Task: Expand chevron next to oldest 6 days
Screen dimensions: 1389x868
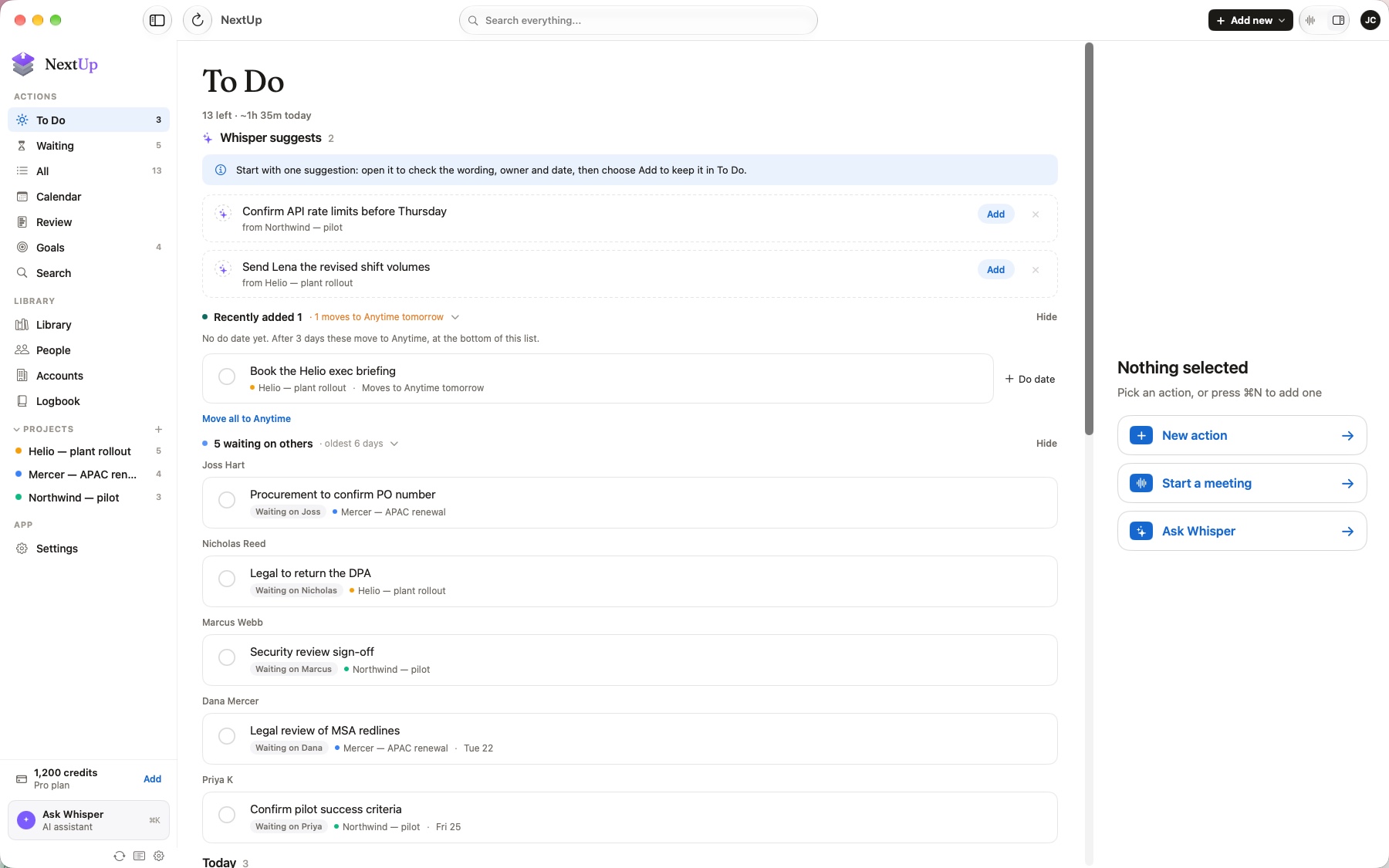Action: [x=394, y=444]
